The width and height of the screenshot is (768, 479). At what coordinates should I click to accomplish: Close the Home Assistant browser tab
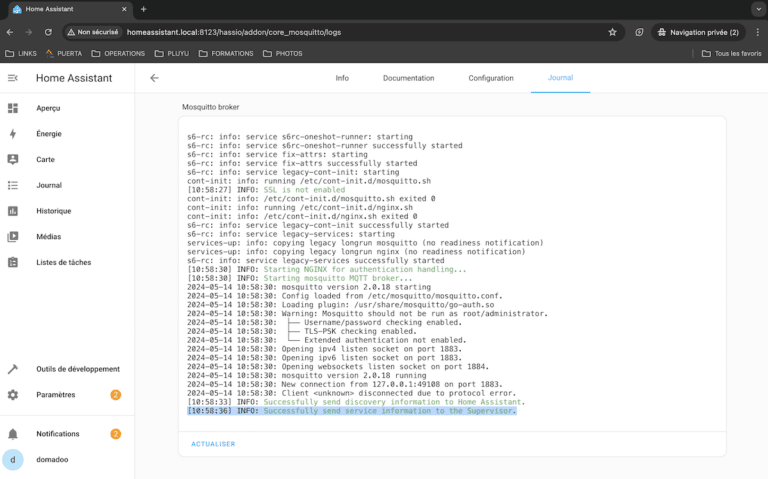click(x=124, y=9)
